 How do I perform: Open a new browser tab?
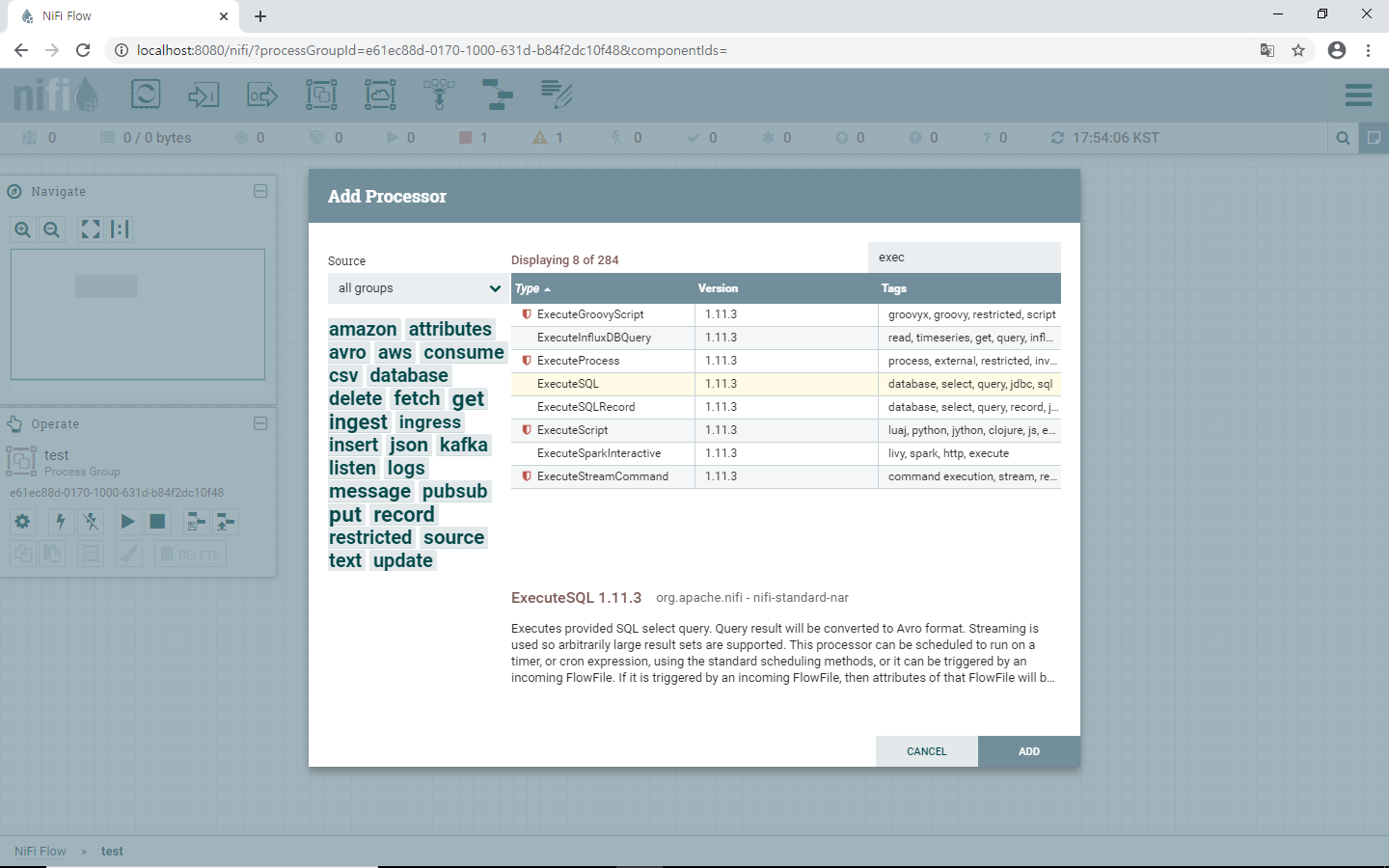click(260, 16)
